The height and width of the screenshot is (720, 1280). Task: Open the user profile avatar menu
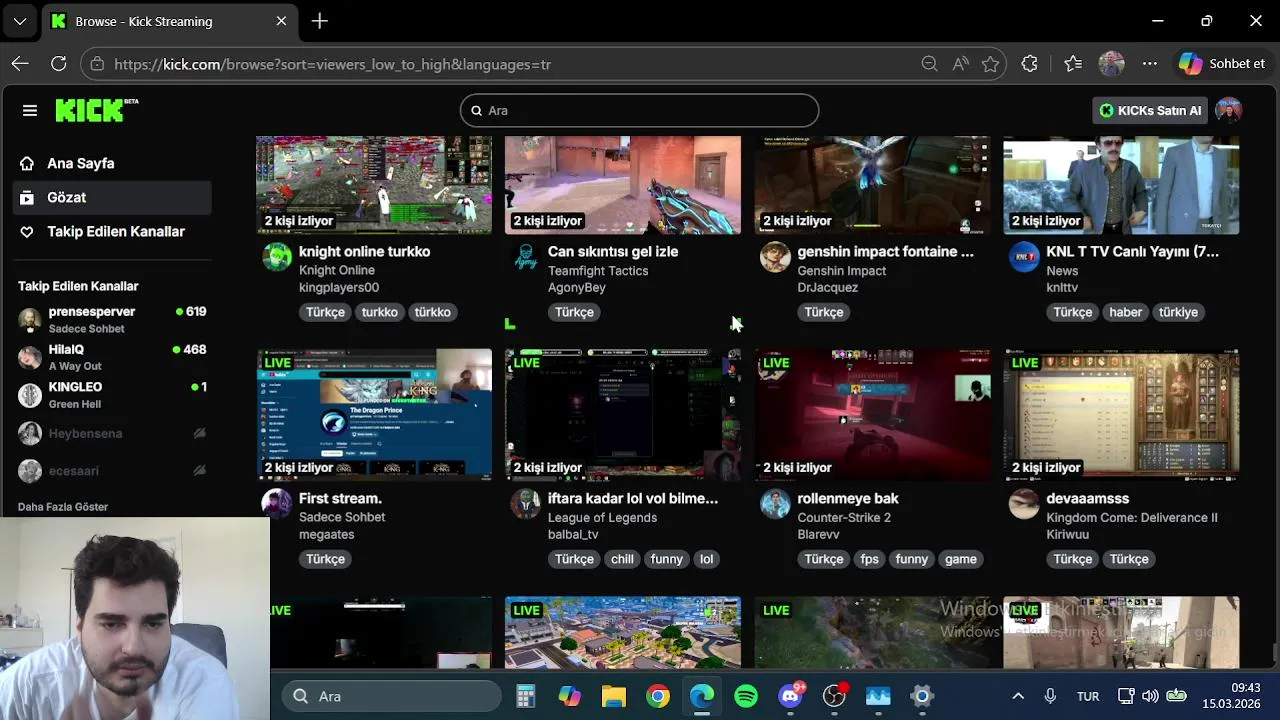[1229, 111]
